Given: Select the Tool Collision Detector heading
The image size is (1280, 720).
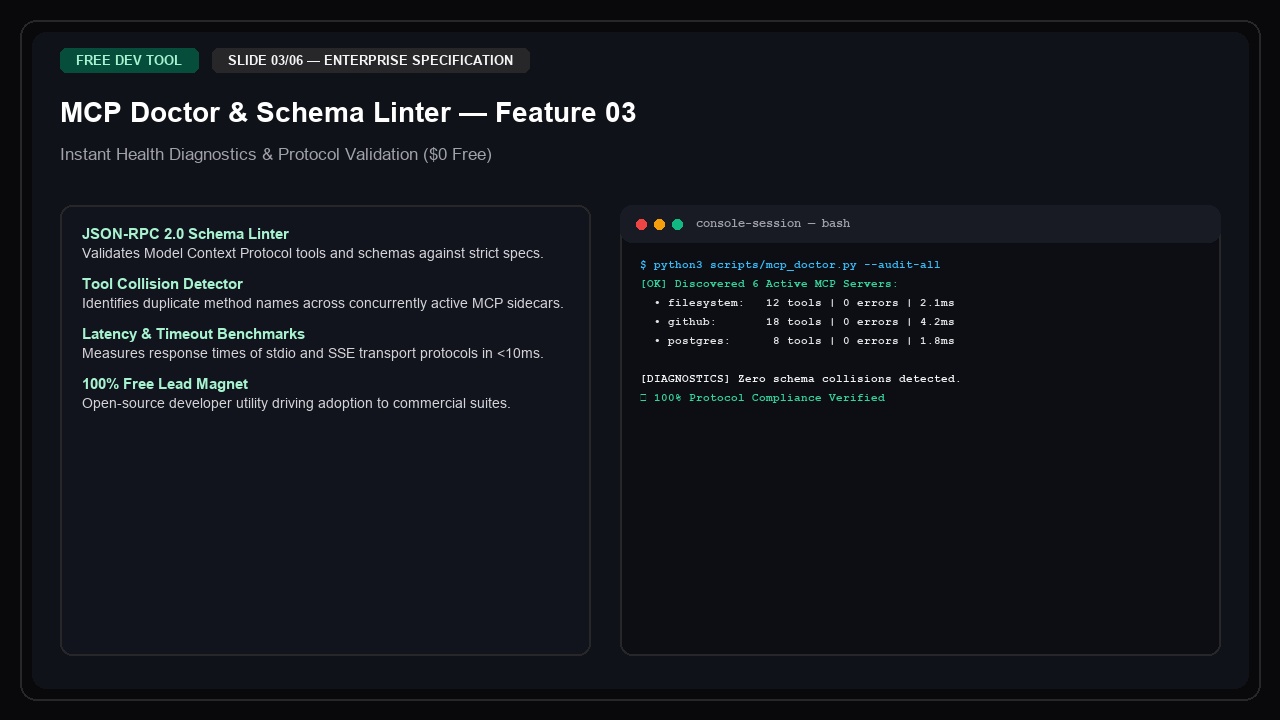Looking at the screenshot, I should [x=162, y=284].
